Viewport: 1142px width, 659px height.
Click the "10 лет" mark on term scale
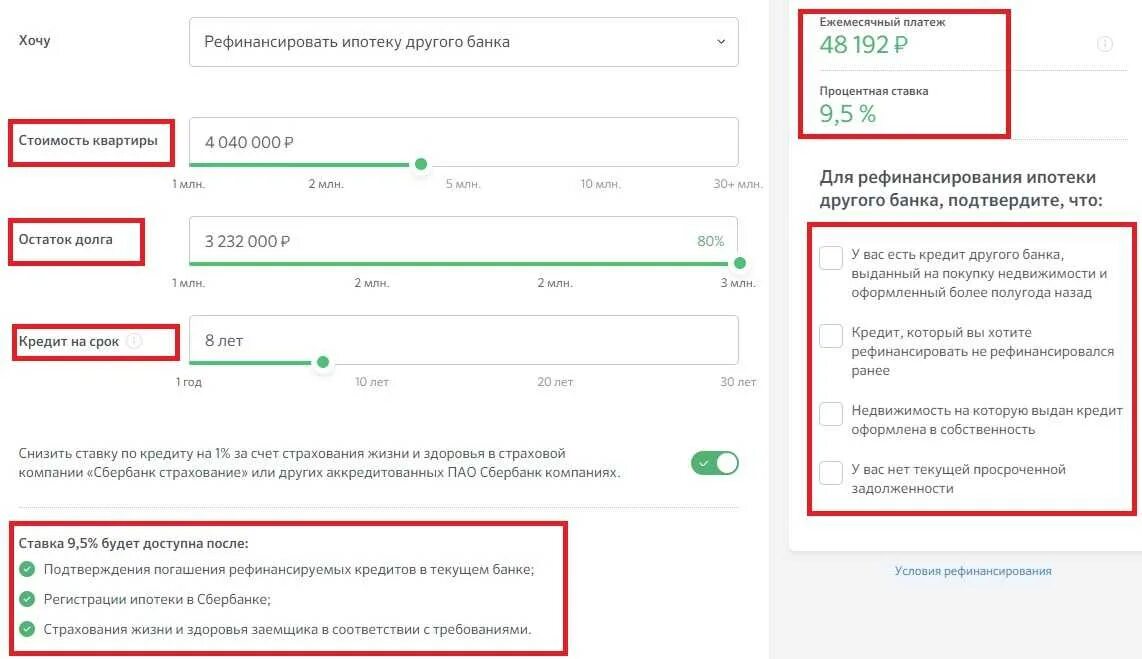[x=371, y=382]
